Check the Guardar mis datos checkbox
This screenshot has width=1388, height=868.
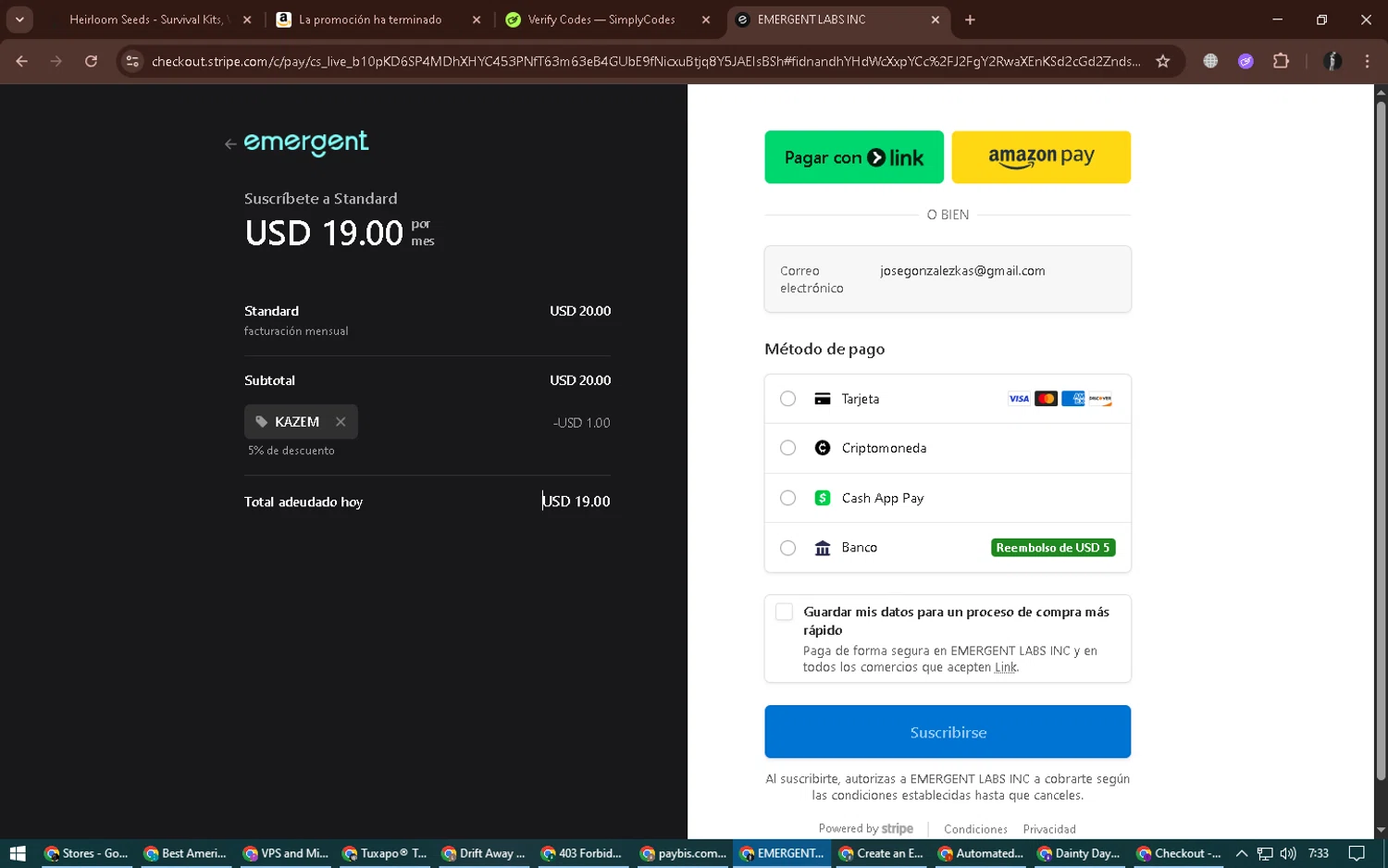785,612
